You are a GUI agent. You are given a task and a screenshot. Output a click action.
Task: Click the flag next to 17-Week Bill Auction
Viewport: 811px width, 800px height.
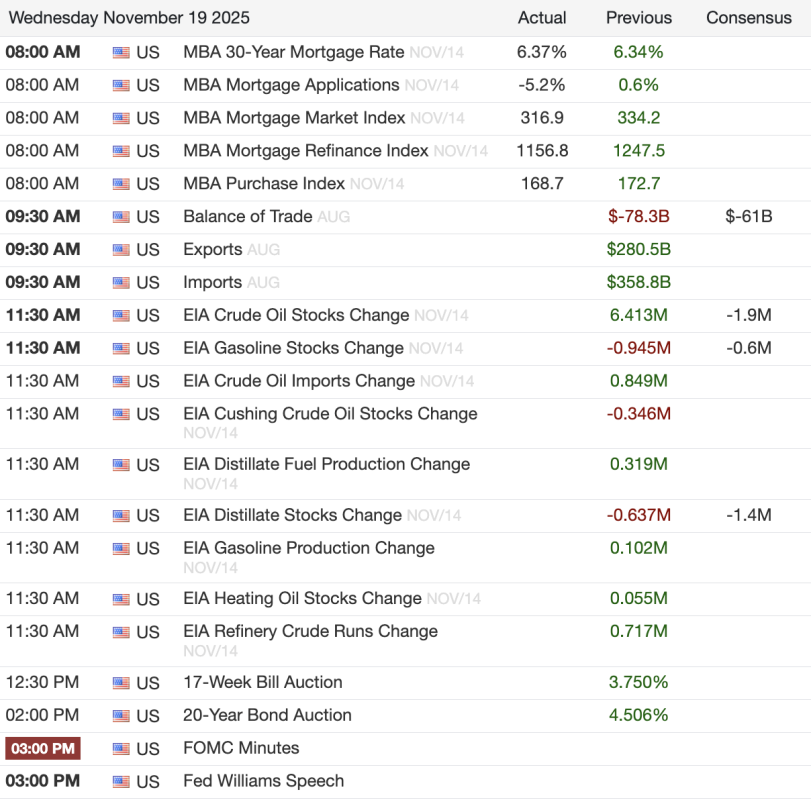point(121,683)
